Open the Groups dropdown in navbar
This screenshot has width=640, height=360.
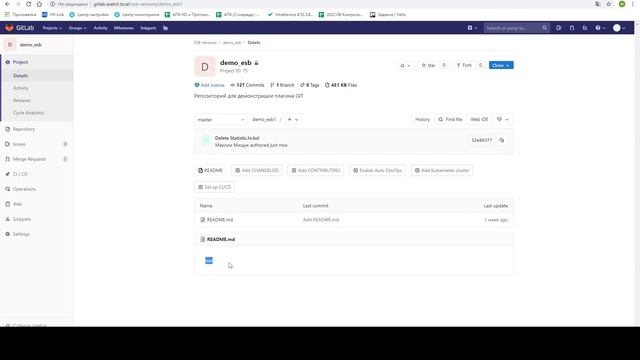pos(78,28)
